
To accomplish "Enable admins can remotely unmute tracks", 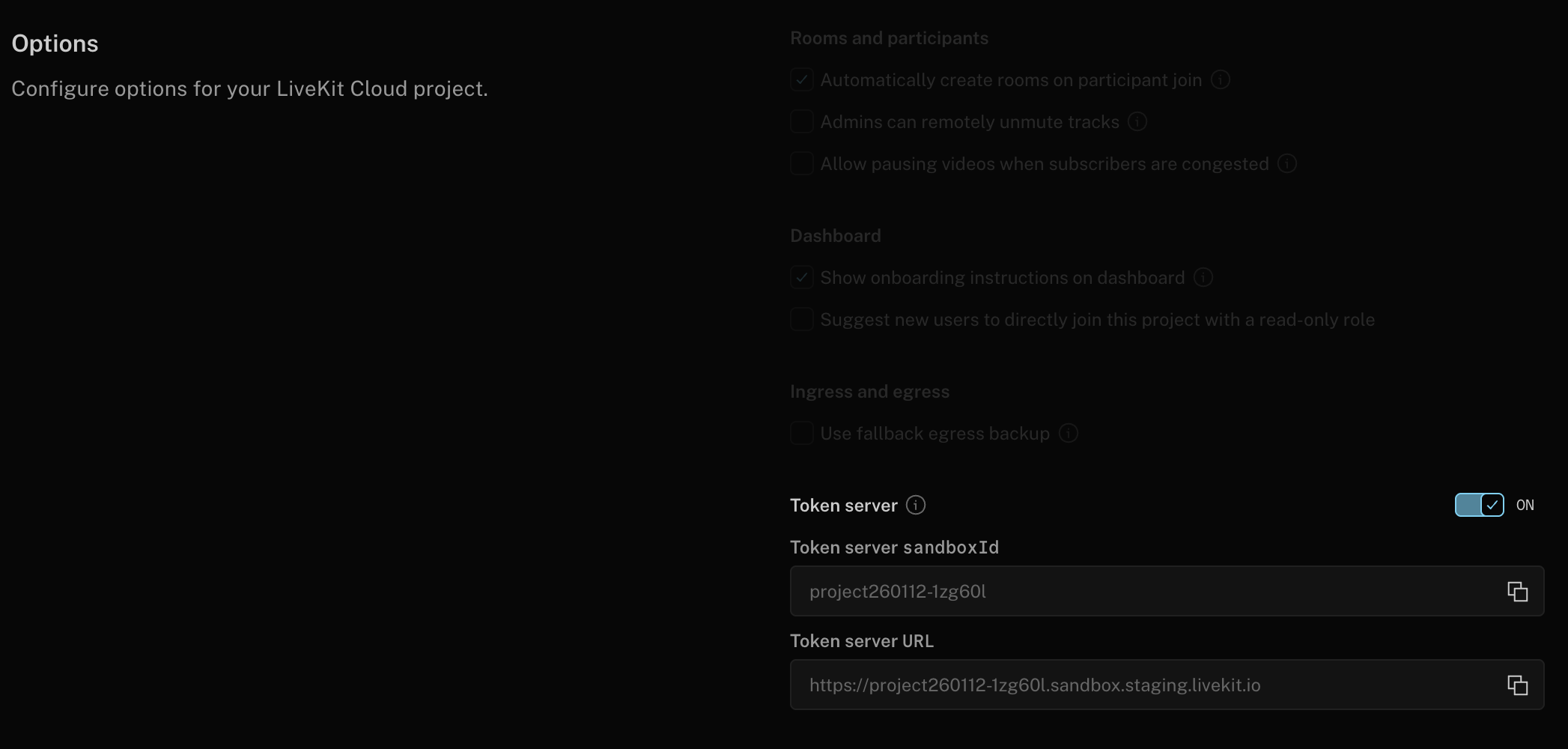I will point(801,121).
